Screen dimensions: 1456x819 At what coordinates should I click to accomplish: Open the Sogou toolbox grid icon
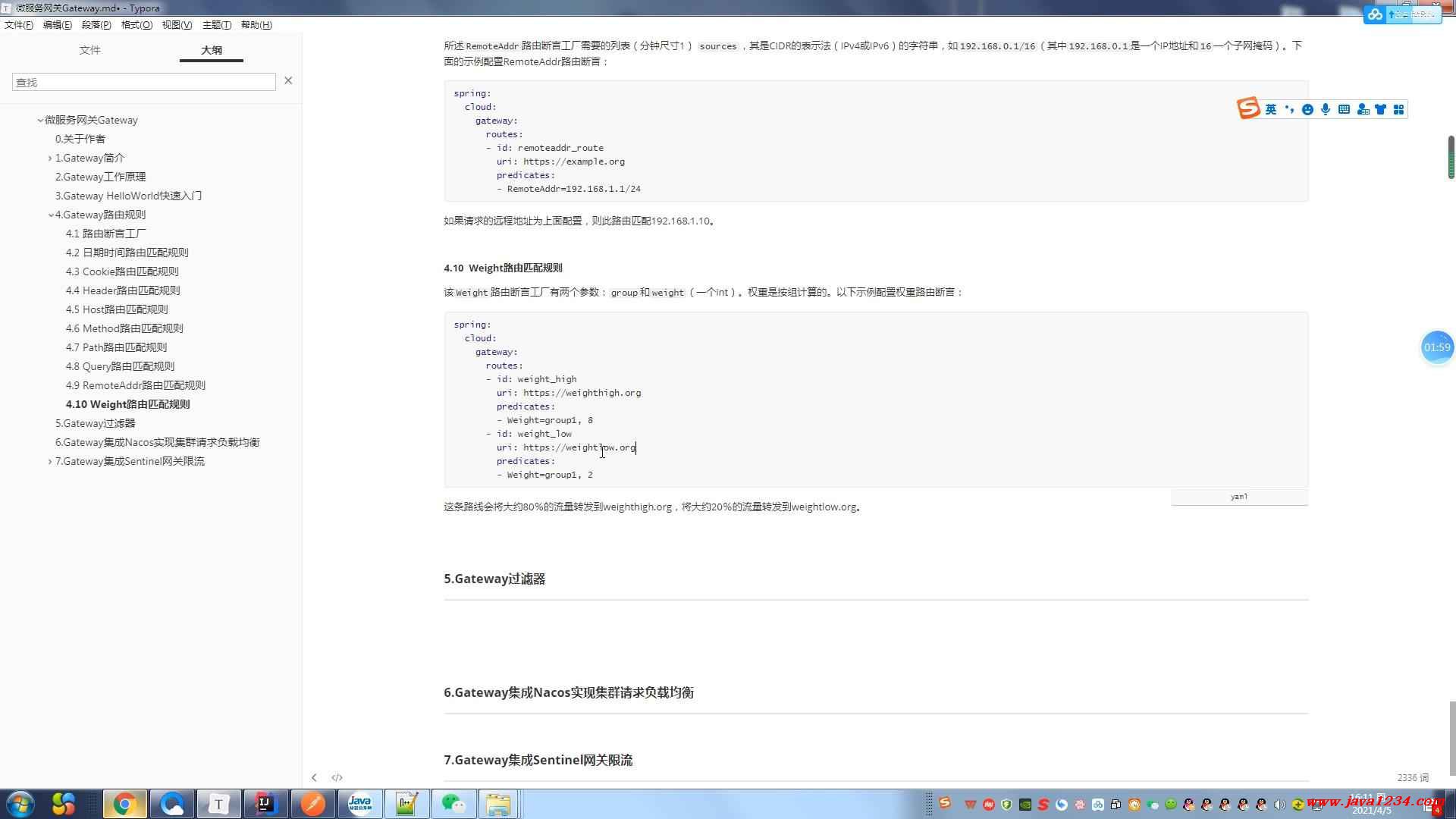[x=1398, y=109]
